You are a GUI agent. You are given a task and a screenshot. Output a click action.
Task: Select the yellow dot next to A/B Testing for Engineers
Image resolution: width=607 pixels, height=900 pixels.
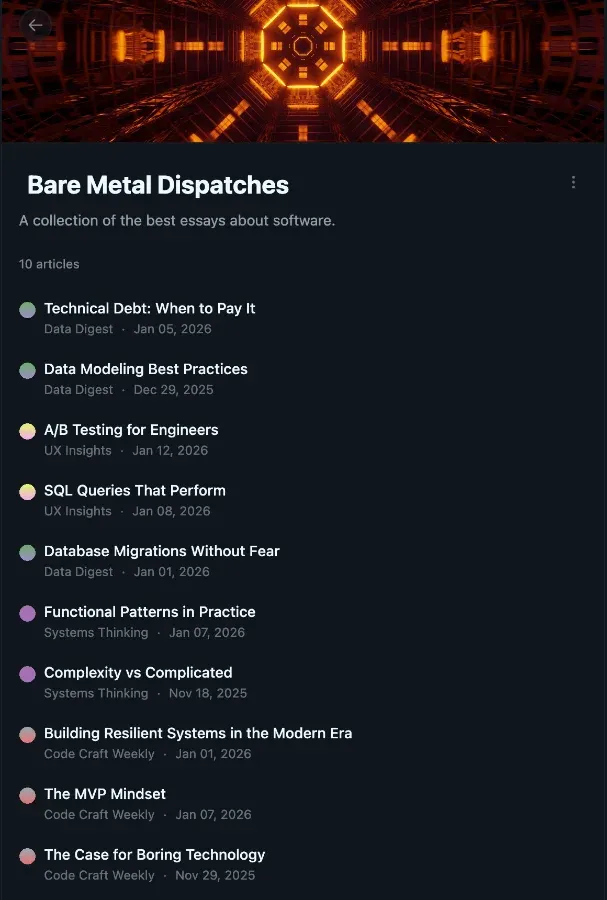tap(27, 431)
